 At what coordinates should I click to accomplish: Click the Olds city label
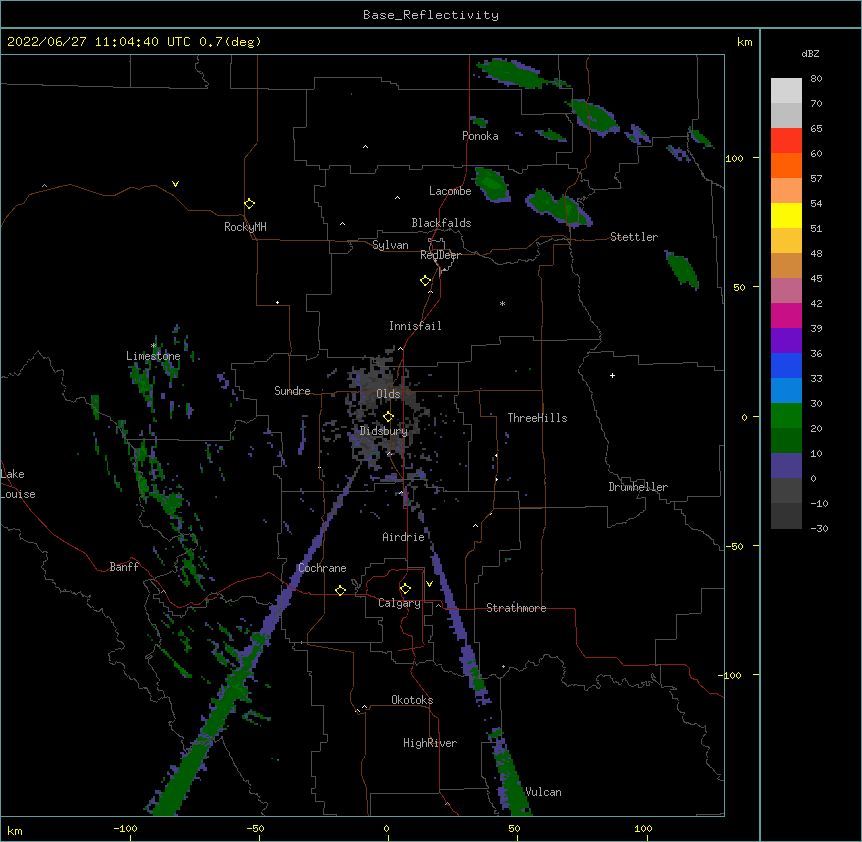(388, 394)
